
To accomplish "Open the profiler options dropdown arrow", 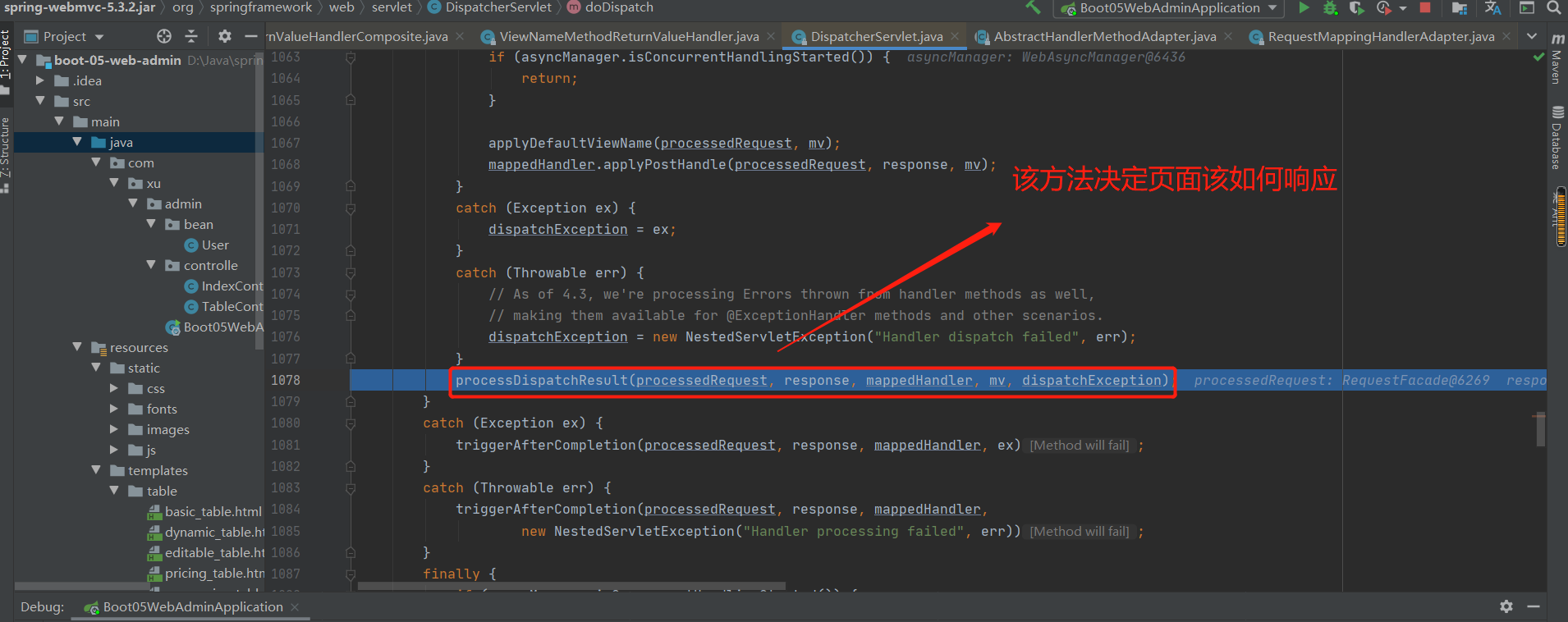I will point(1403,8).
